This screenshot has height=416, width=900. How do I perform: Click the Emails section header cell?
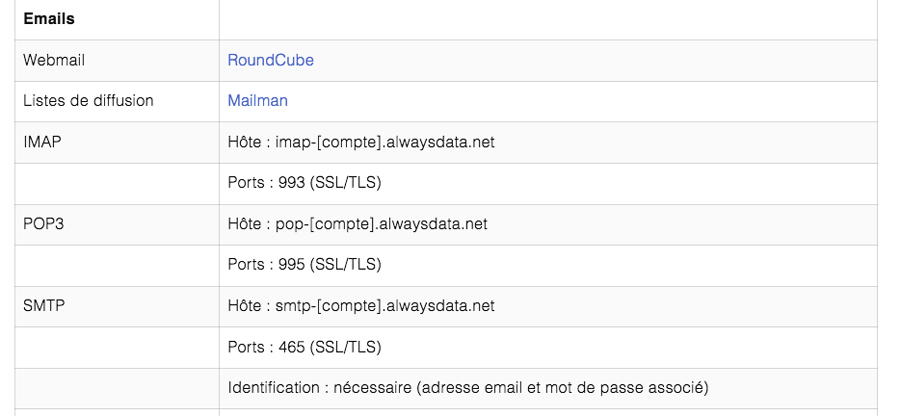[x=117, y=19]
